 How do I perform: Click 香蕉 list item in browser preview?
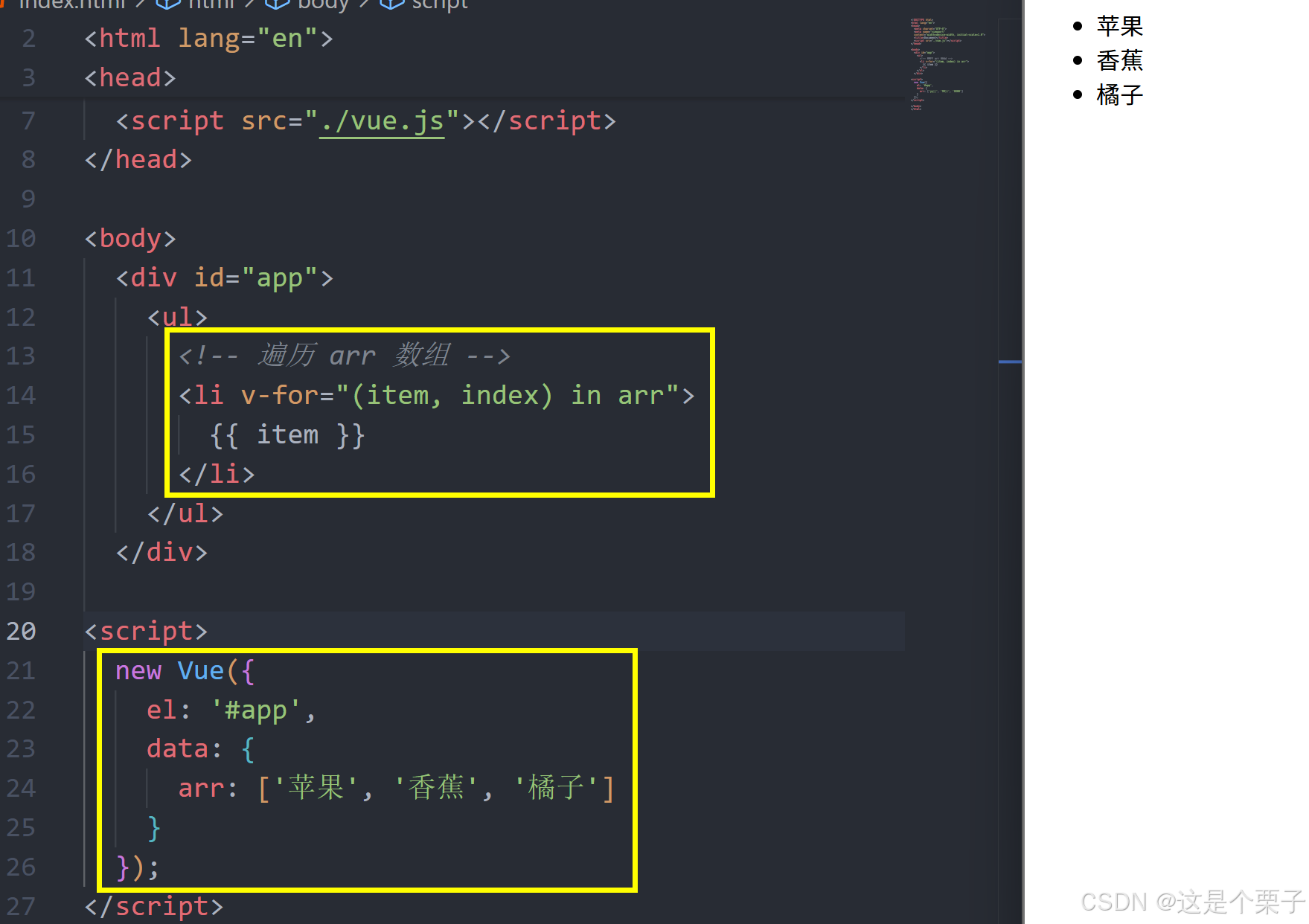pos(1119,61)
